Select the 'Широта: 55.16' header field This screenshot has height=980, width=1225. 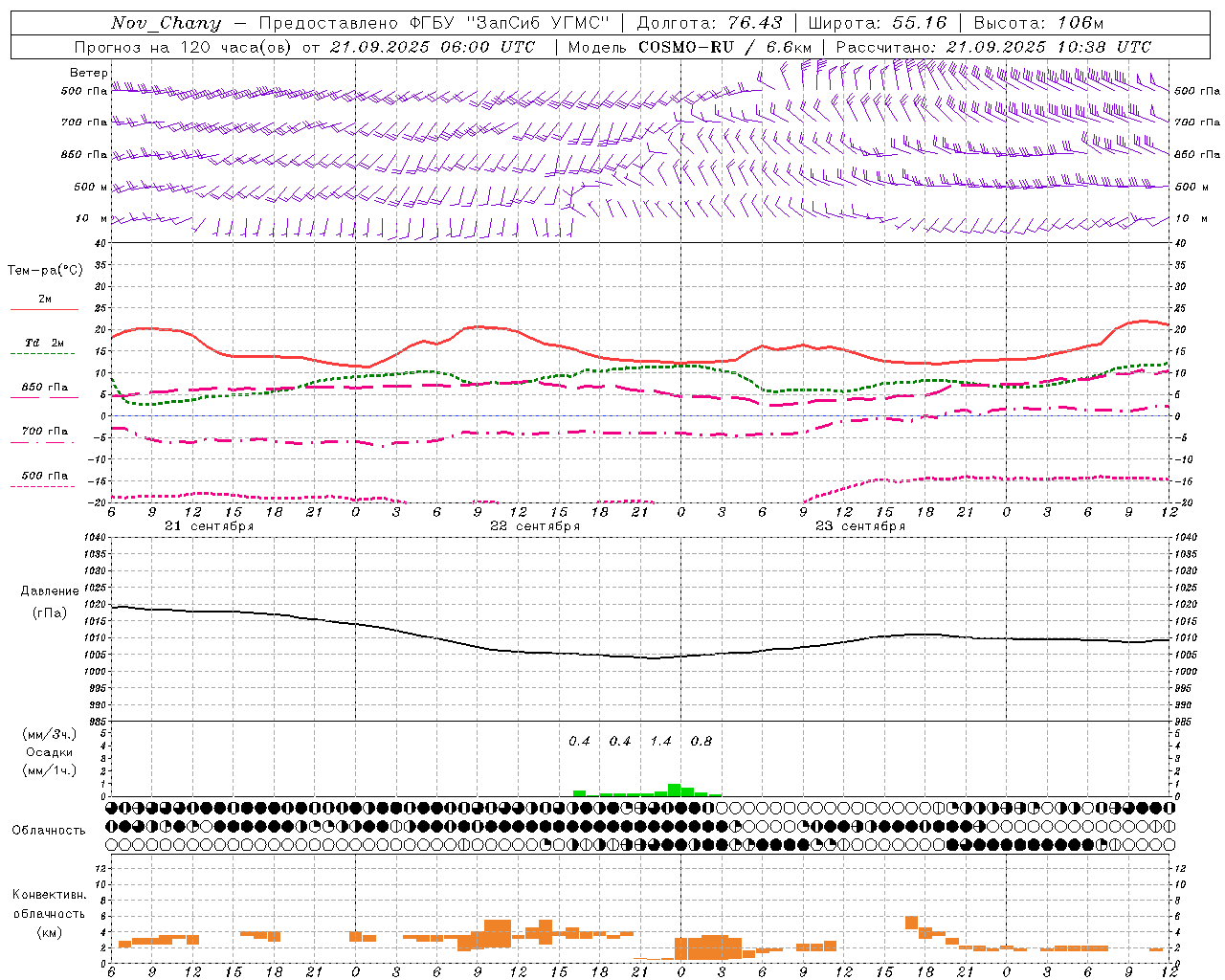878,23
